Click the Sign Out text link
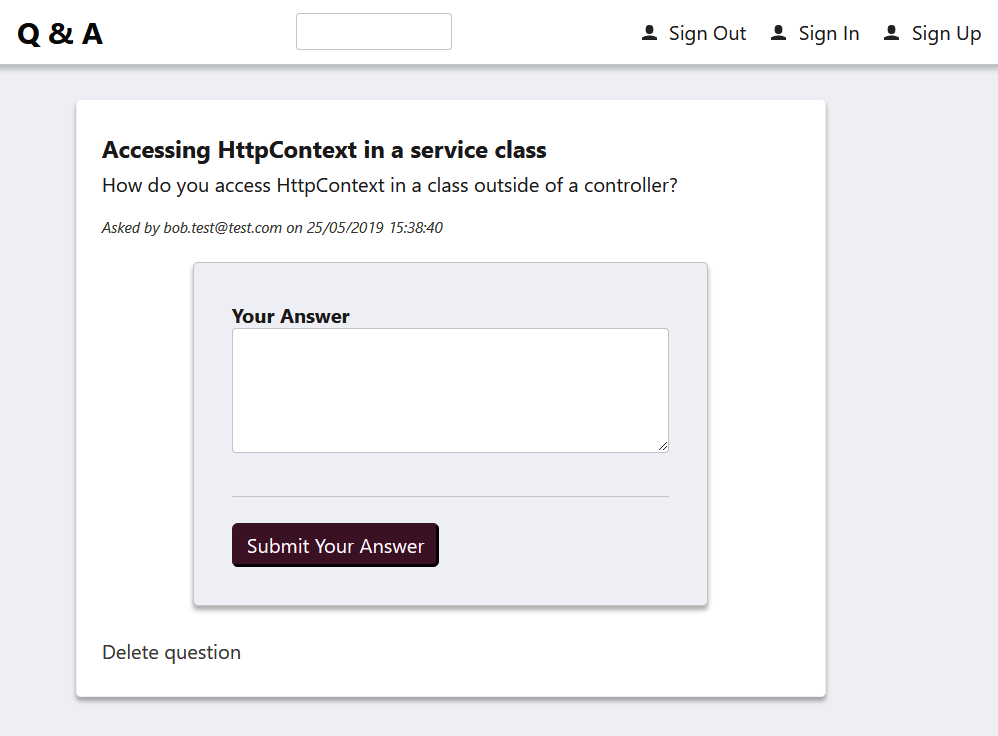Viewport: 998px width, 736px height. (x=707, y=34)
